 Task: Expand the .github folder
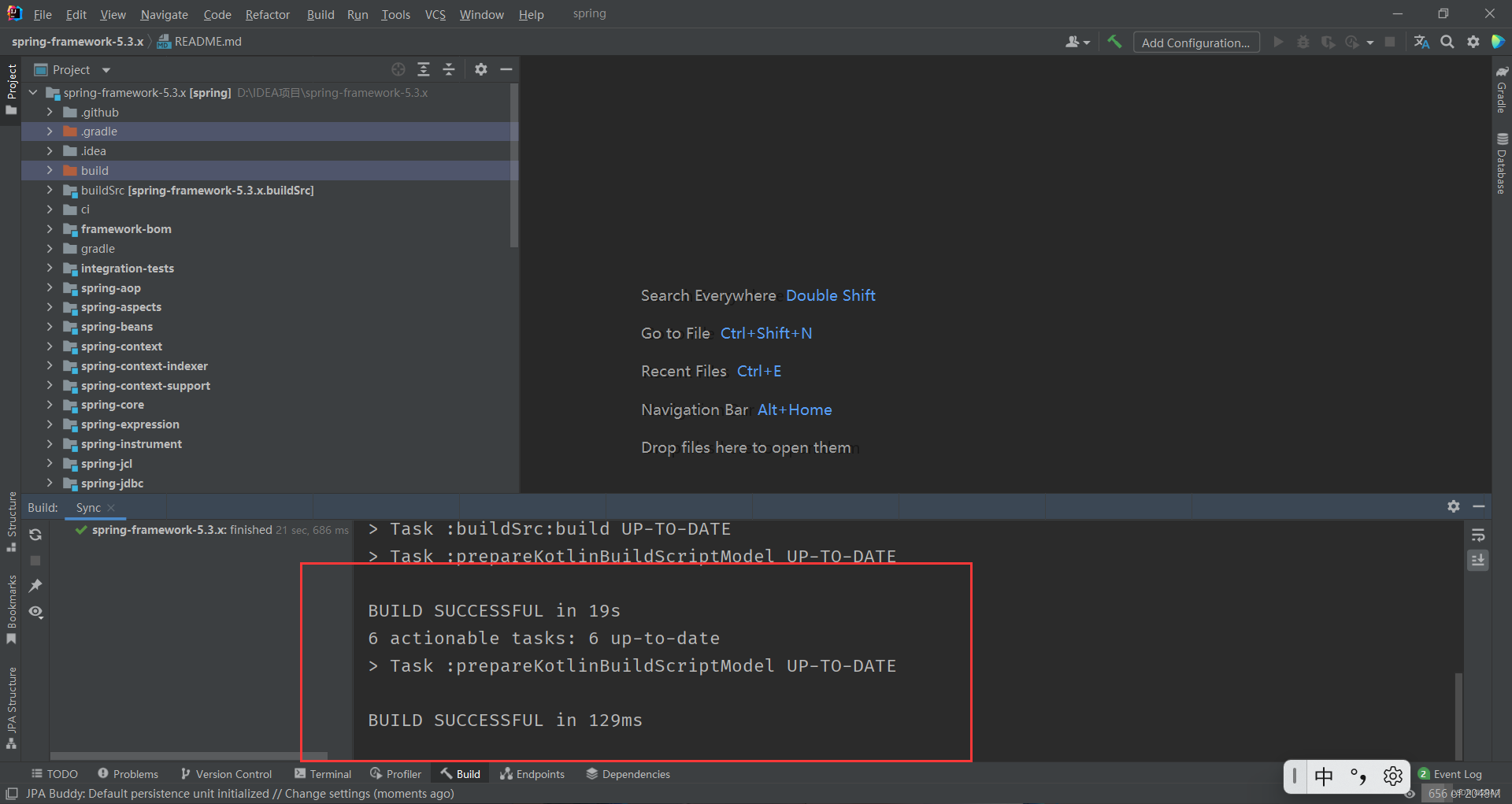click(50, 112)
